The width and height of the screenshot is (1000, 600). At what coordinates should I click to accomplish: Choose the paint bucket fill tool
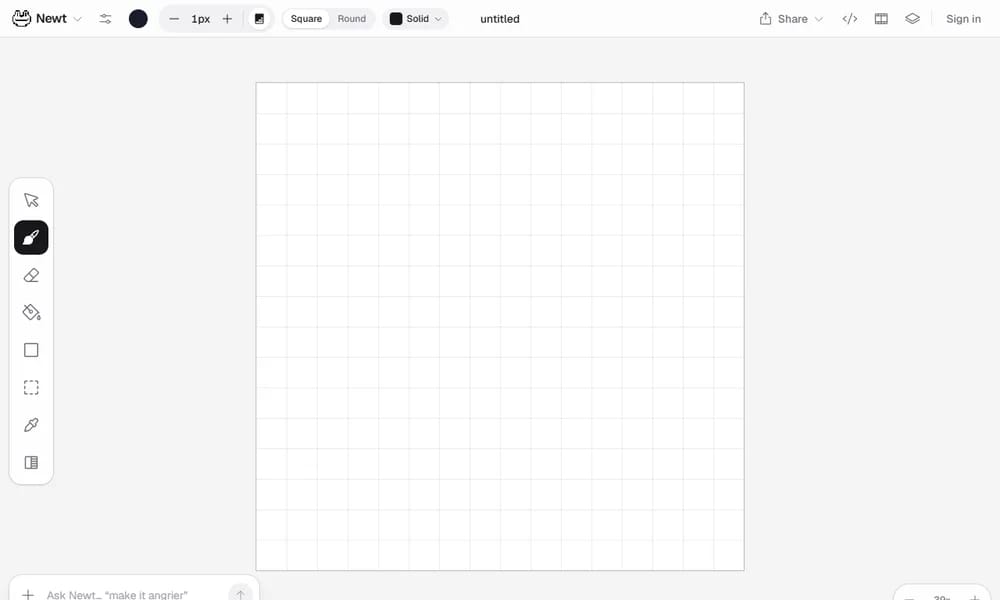point(31,312)
